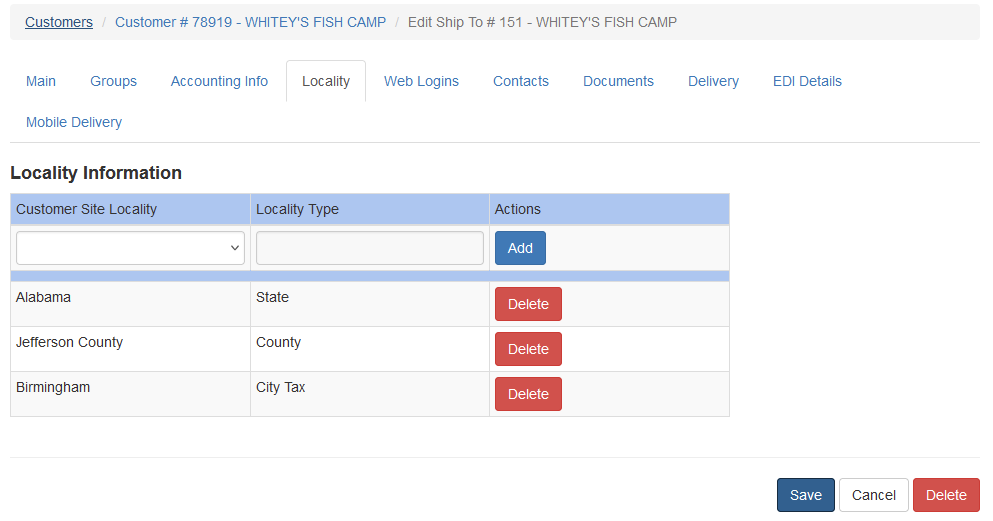Screen dimensions: 993x521
Task: Open the Contacts tab
Action: click(x=521, y=81)
